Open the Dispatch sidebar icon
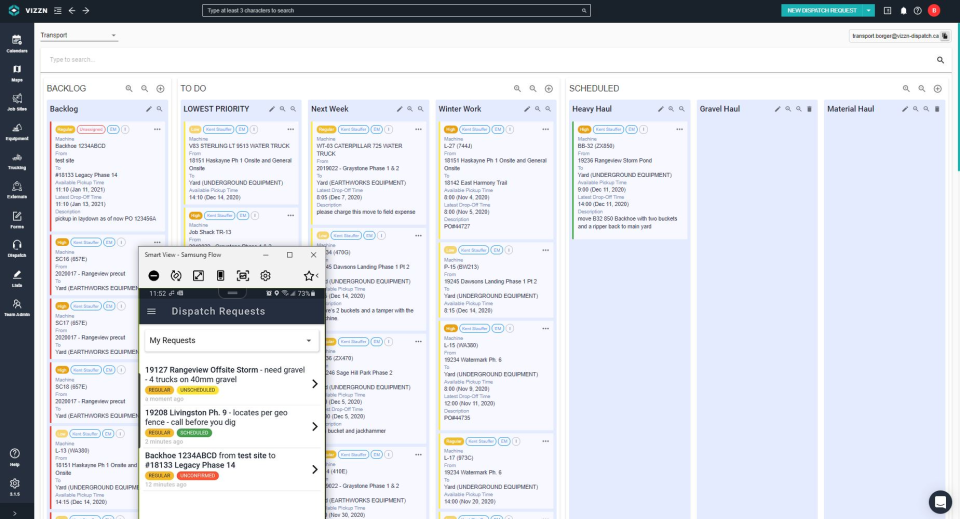The image size is (960, 519). pos(17,248)
